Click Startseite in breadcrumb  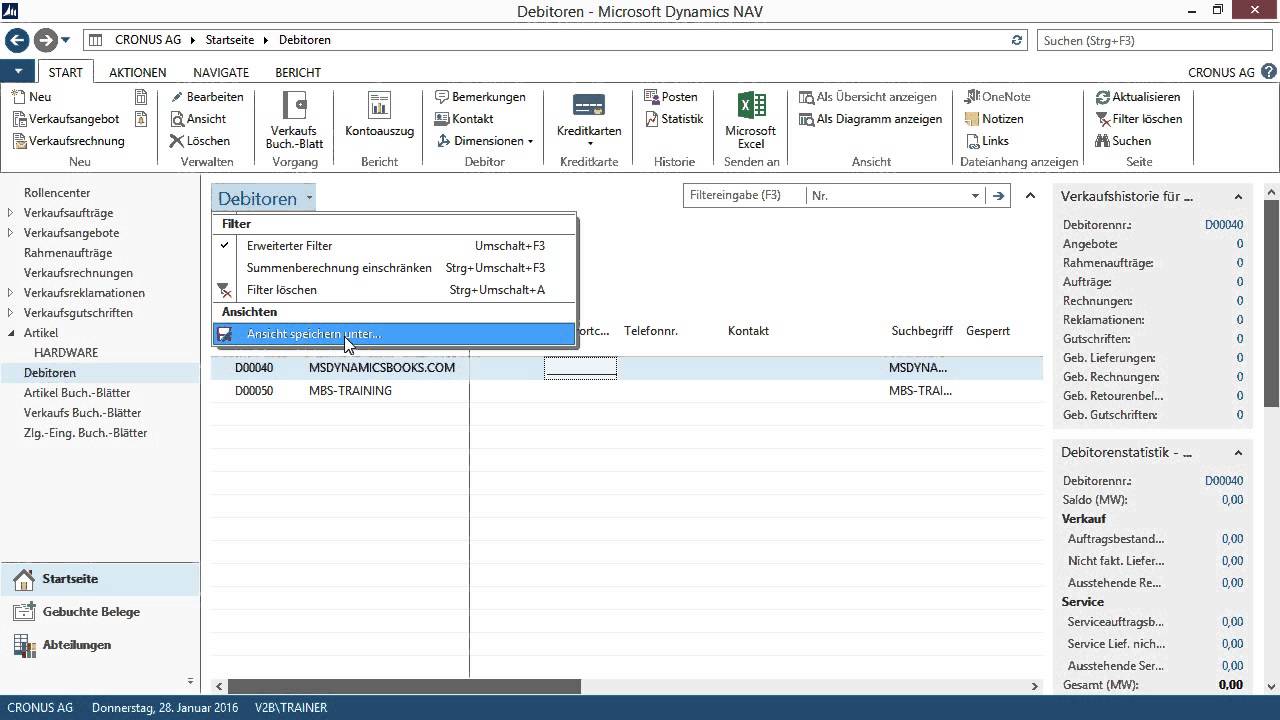[x=229, y=40]
